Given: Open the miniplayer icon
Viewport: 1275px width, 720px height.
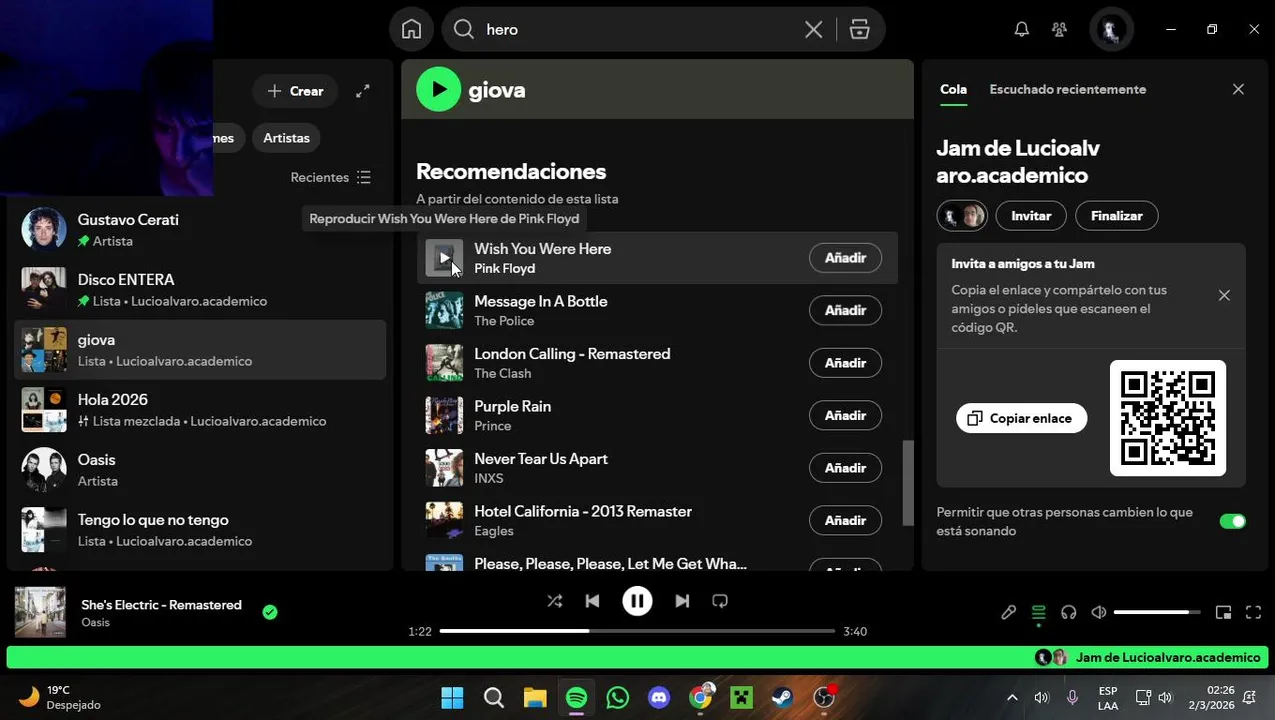Looking at the screenshot, I should tap(1223, 612).
